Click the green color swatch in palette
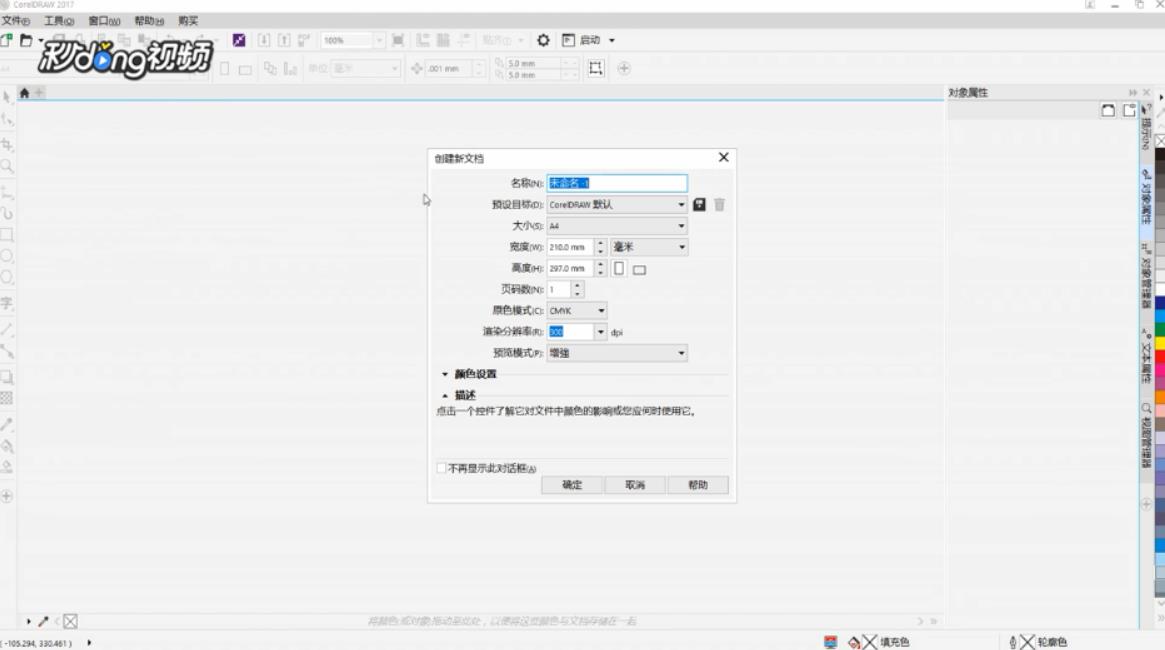Screen dimensions: 1165x650 pos(1160,331)
